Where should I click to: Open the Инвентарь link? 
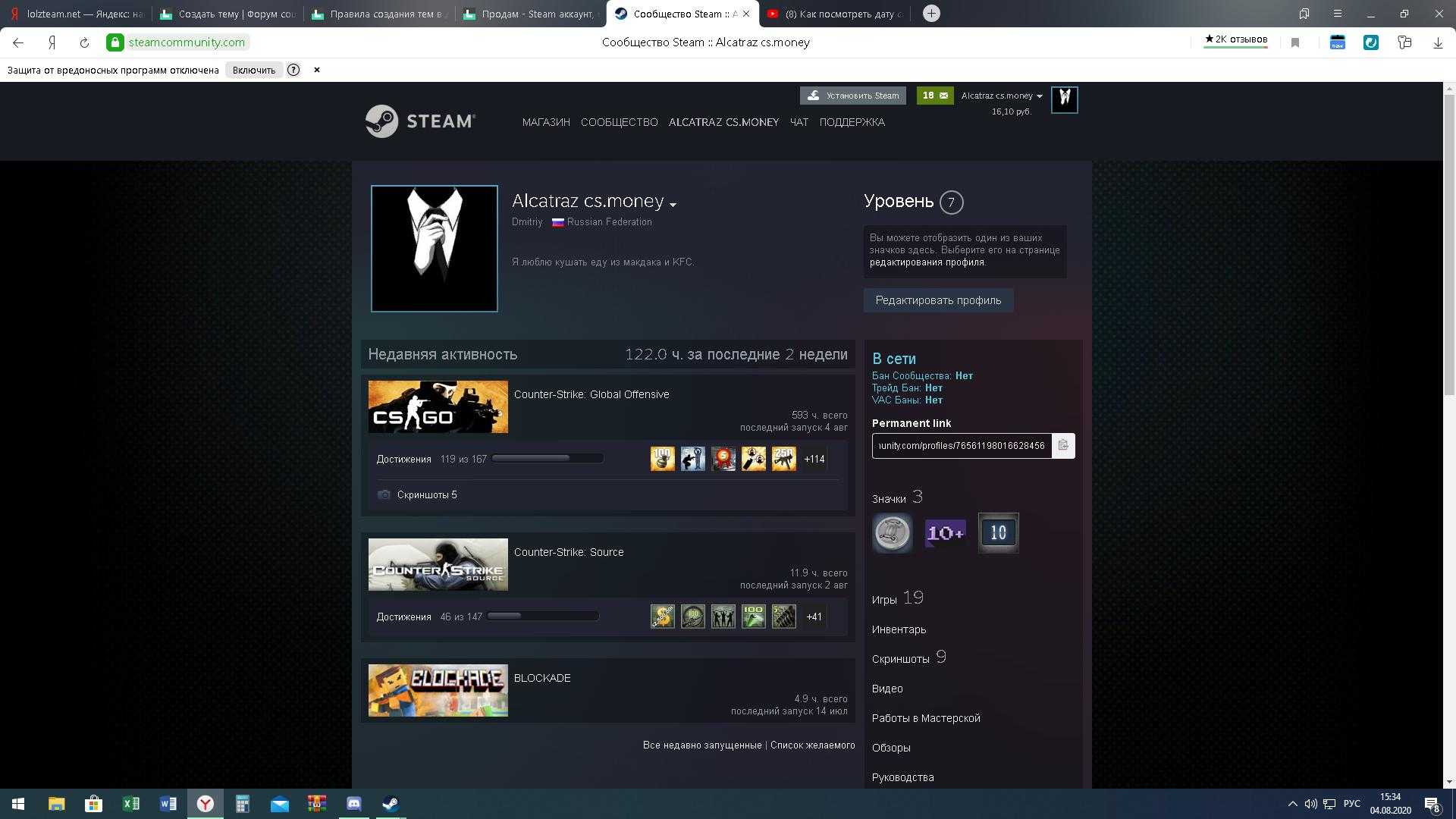(x=899, y=629)
